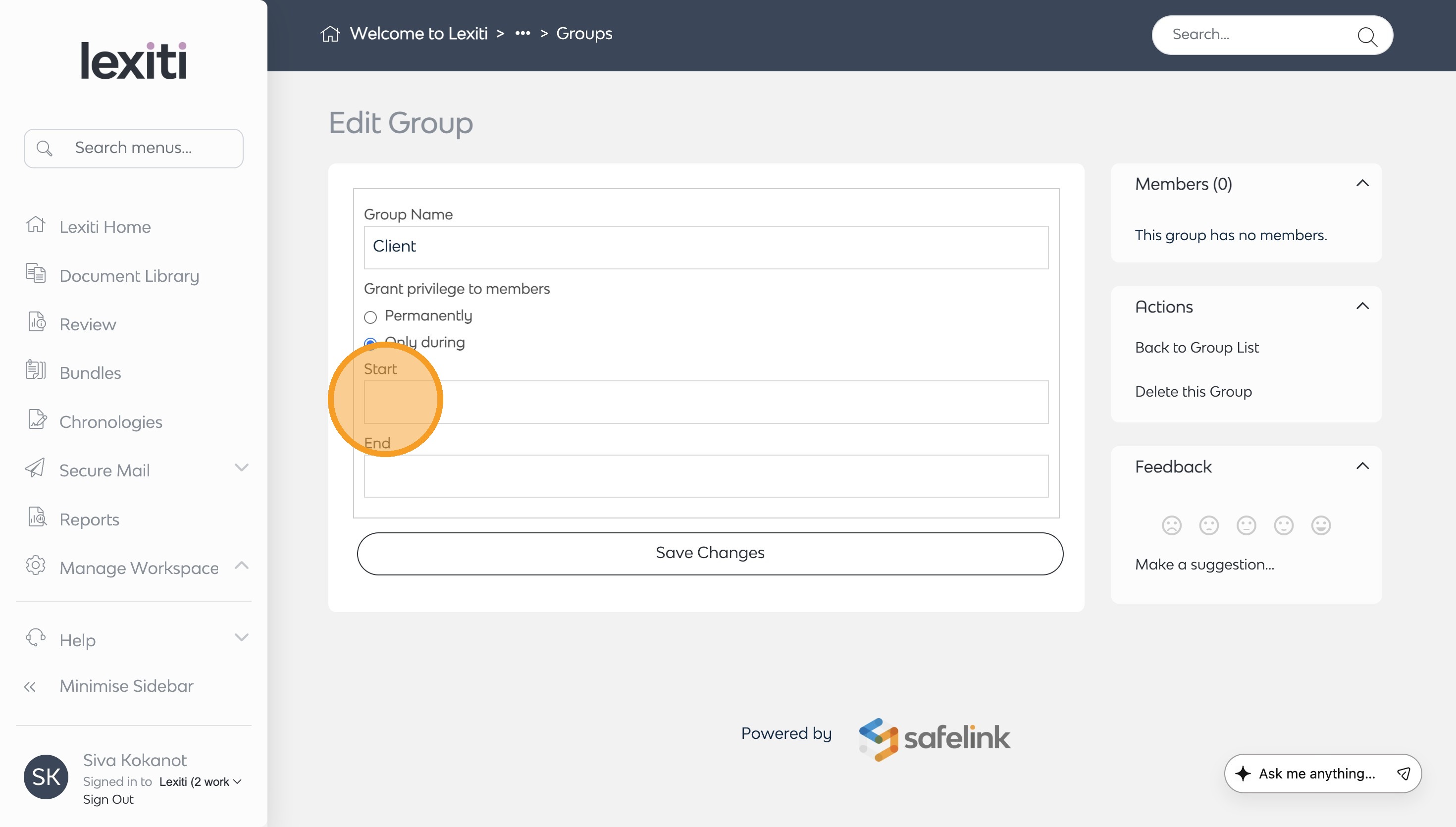Click the Group Name input field
The height and width of the screenshot is (827, 1456).
tap(706, 247)
